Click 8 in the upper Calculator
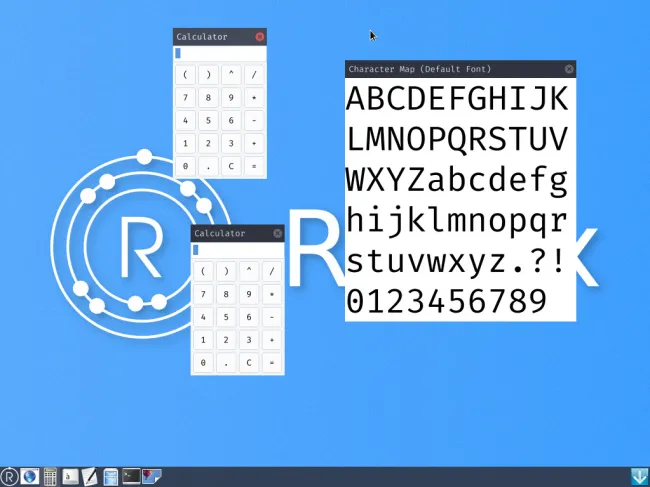 (208, 97)
